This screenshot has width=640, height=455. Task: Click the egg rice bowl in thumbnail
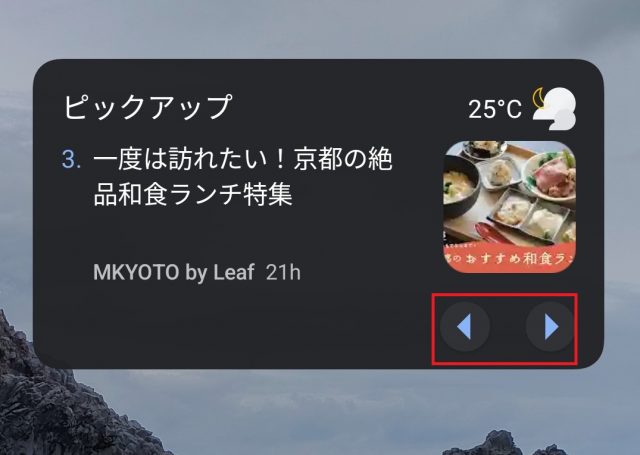[461, 188]
